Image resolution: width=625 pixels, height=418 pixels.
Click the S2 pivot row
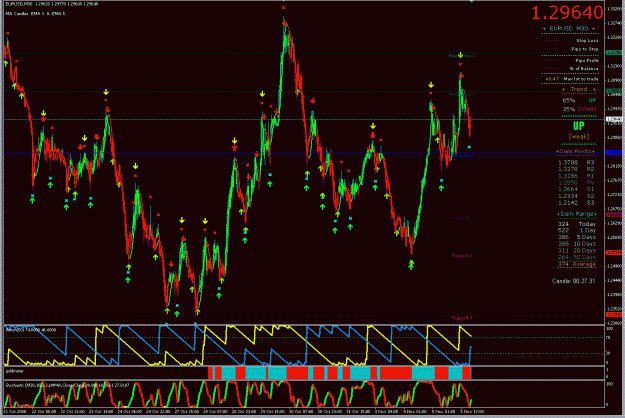(576, 196)
